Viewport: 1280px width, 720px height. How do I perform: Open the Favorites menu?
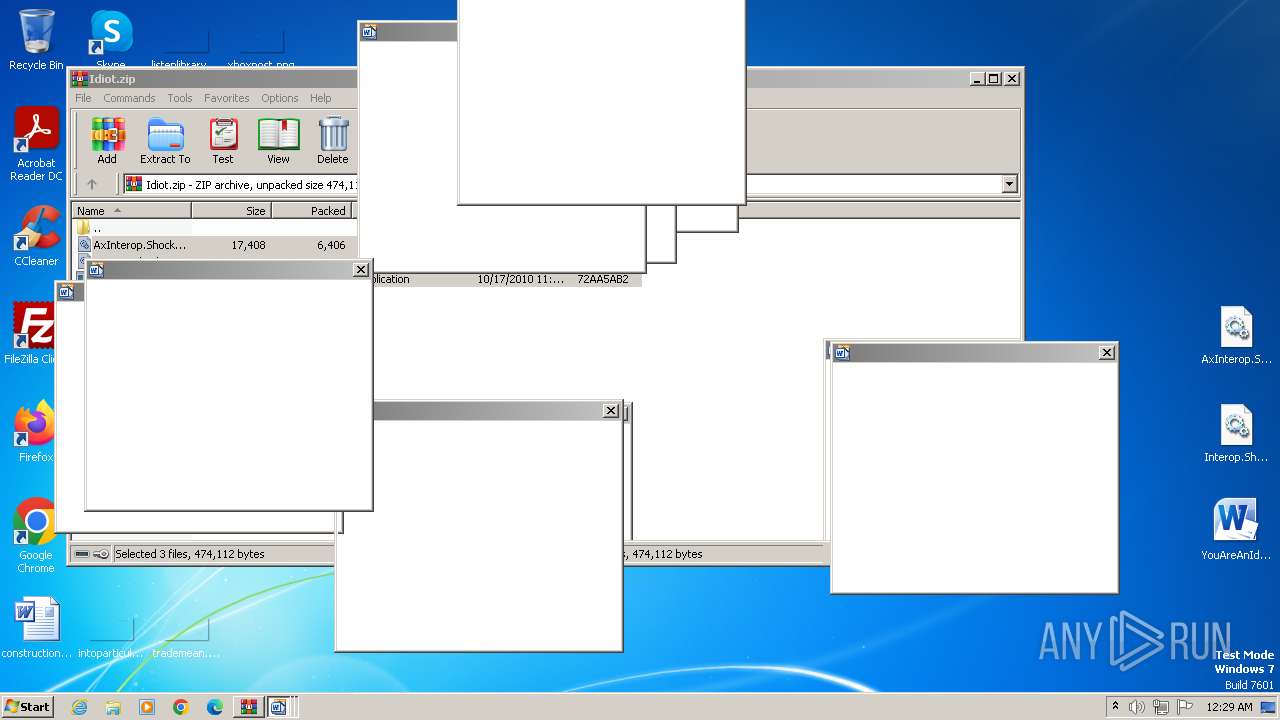(227, 98)
